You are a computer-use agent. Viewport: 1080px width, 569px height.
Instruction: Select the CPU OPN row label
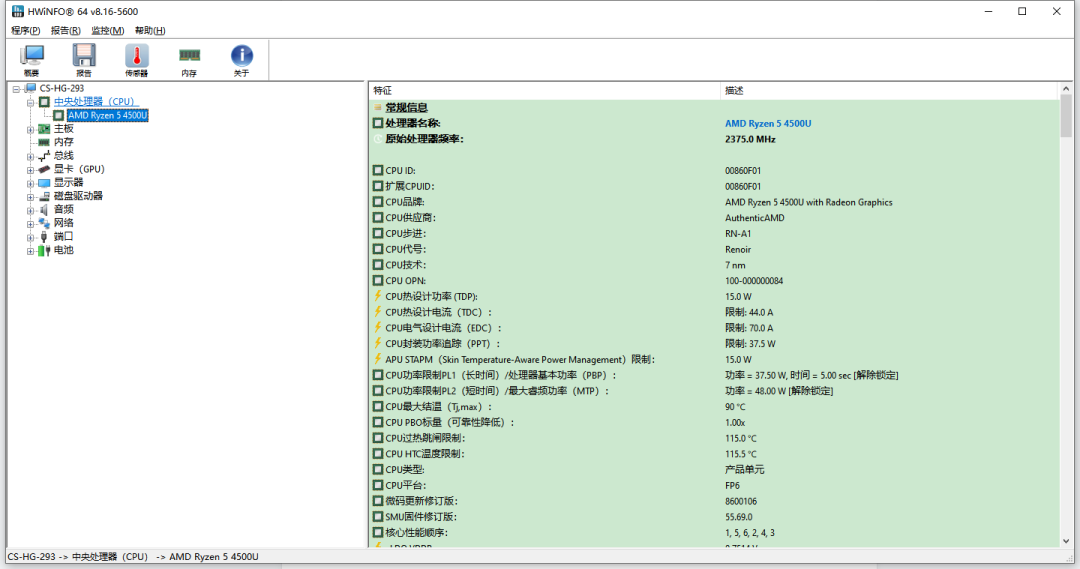pos(406,281)
